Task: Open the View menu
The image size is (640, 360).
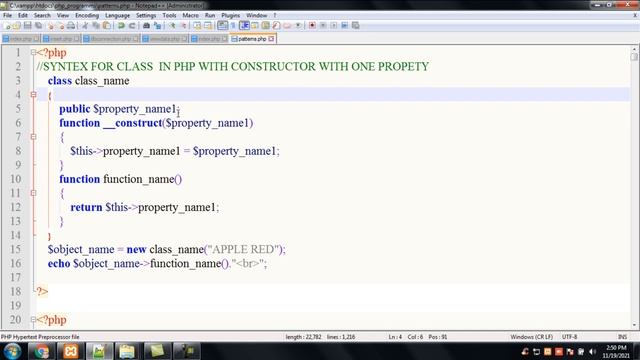Action: 62,16
